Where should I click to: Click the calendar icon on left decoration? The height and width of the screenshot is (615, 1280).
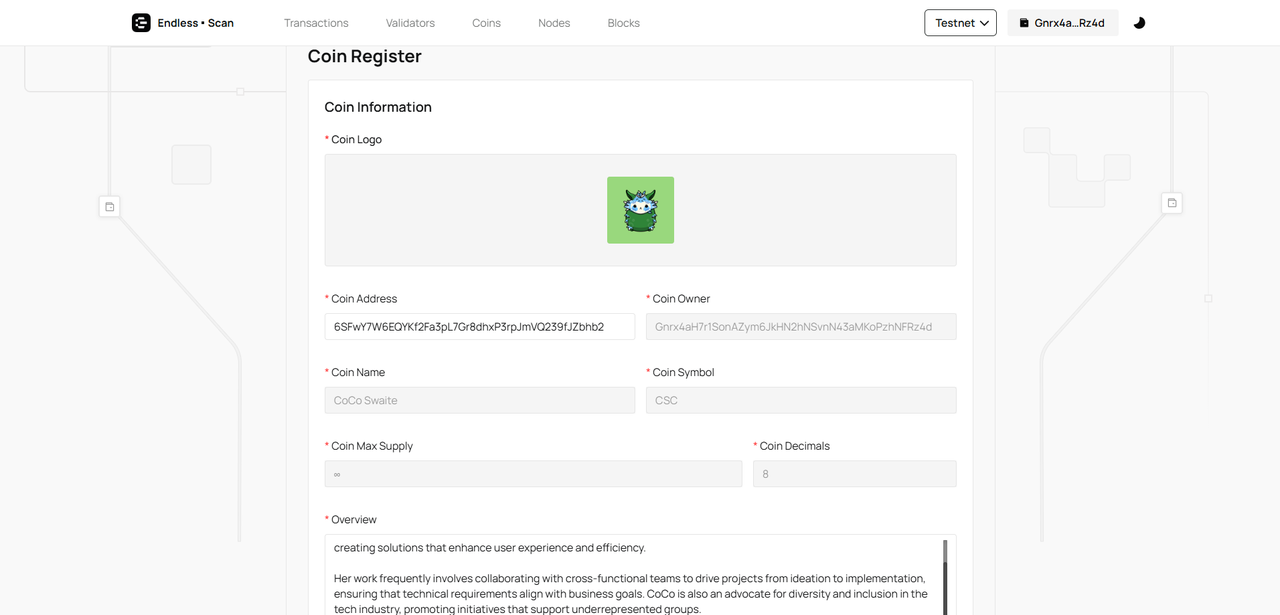(110, 207)
